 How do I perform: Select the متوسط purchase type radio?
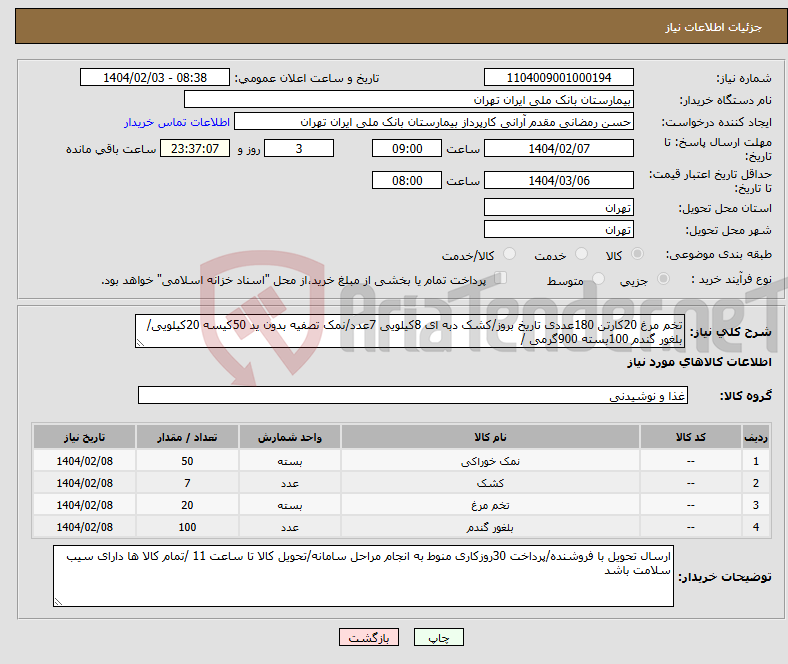coord(599,280)
